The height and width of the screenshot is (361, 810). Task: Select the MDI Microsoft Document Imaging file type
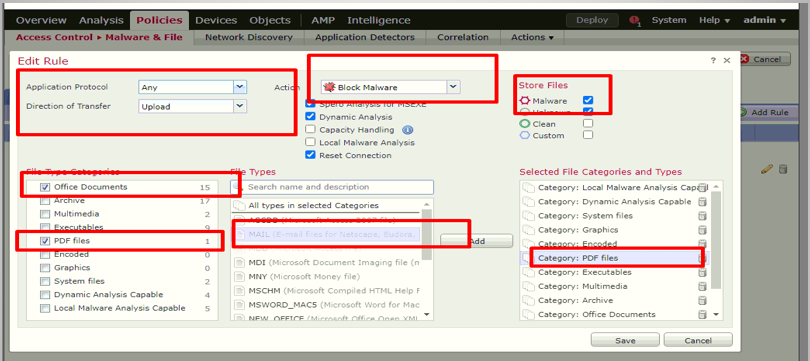[x=326, y=262]
